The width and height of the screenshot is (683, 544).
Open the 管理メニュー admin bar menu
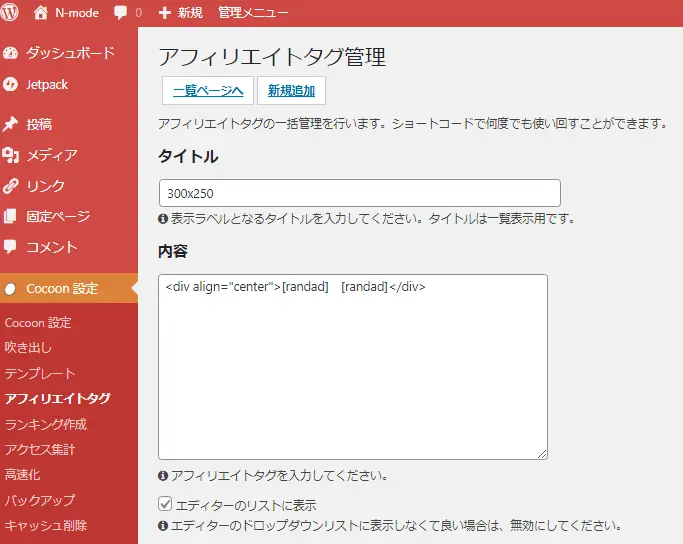(x=253, y=13)
